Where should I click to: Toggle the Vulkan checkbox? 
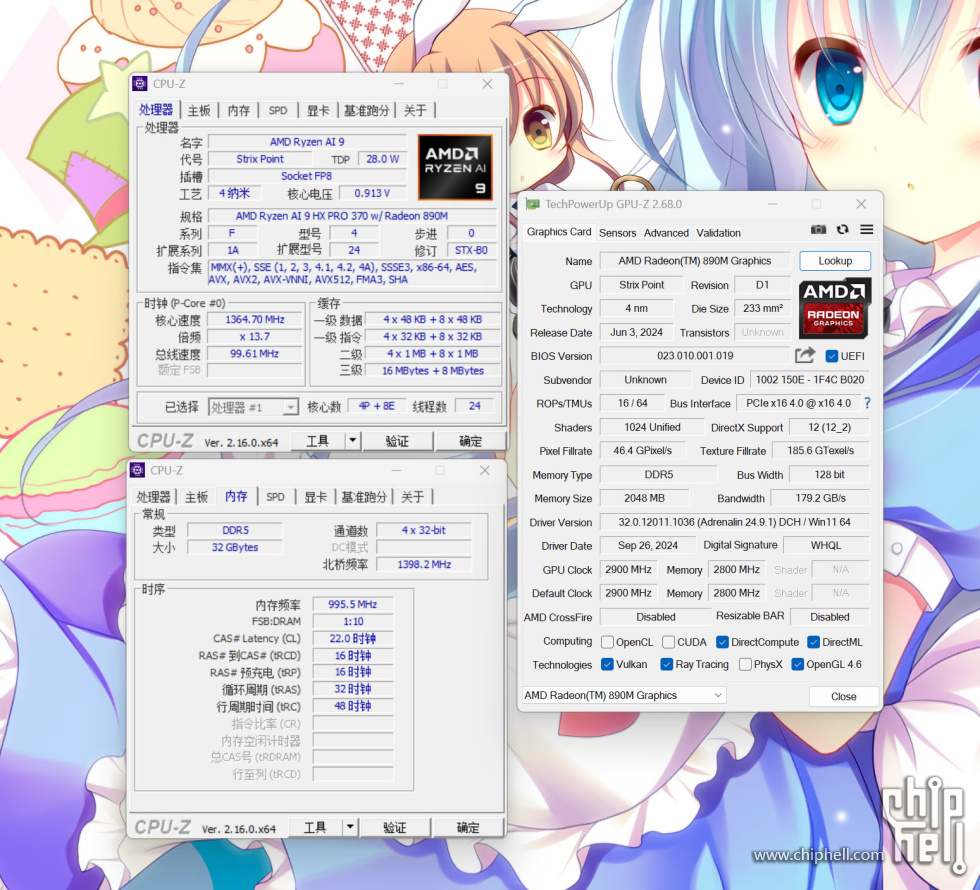pos(607,664)
